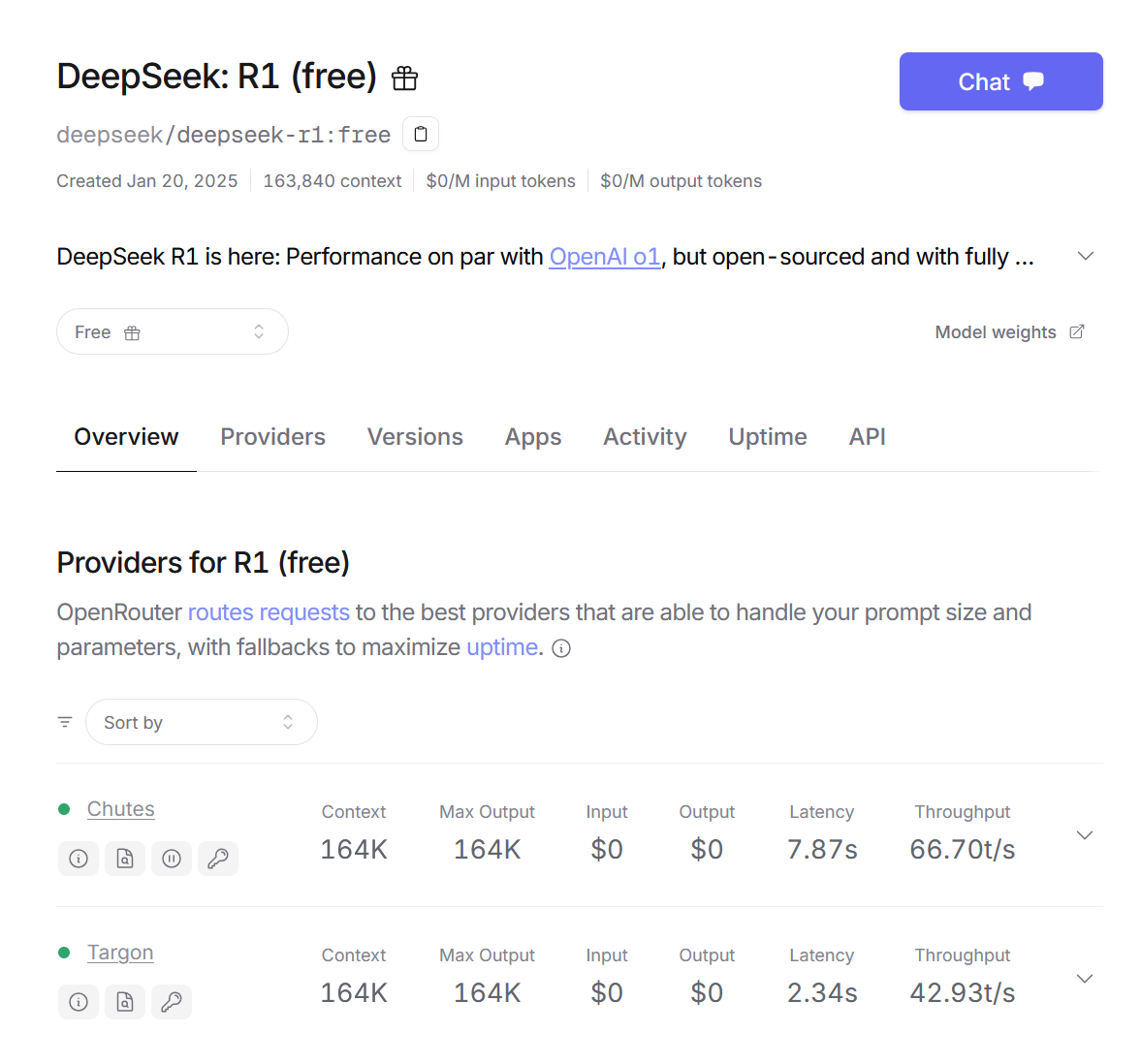Click the info icon after uptime text
The width and height of the screenshot is (1141, 1064).
[x=561, y=648]
